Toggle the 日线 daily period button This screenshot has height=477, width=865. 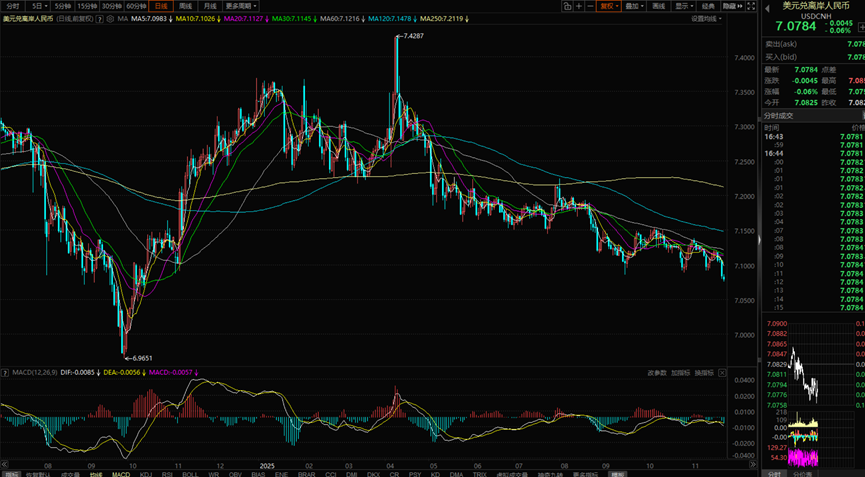coord(161,6)
